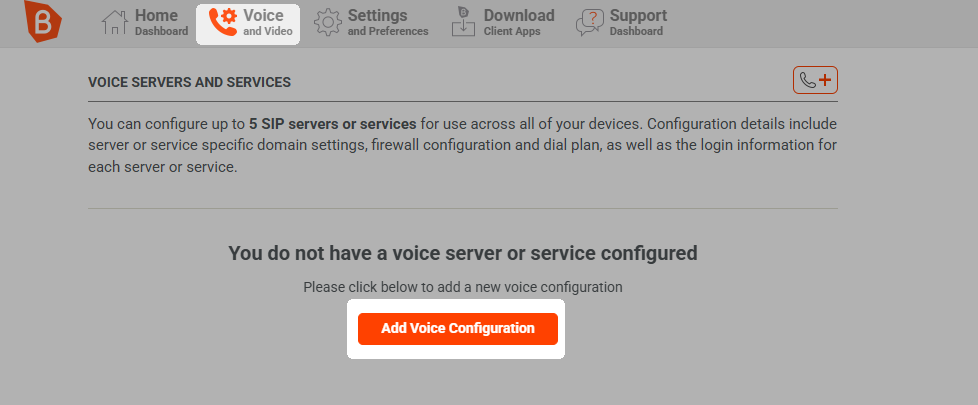This screenshot has height=405, width=978.
Task: Click the Settings gear icon
Action: [327, 22]
